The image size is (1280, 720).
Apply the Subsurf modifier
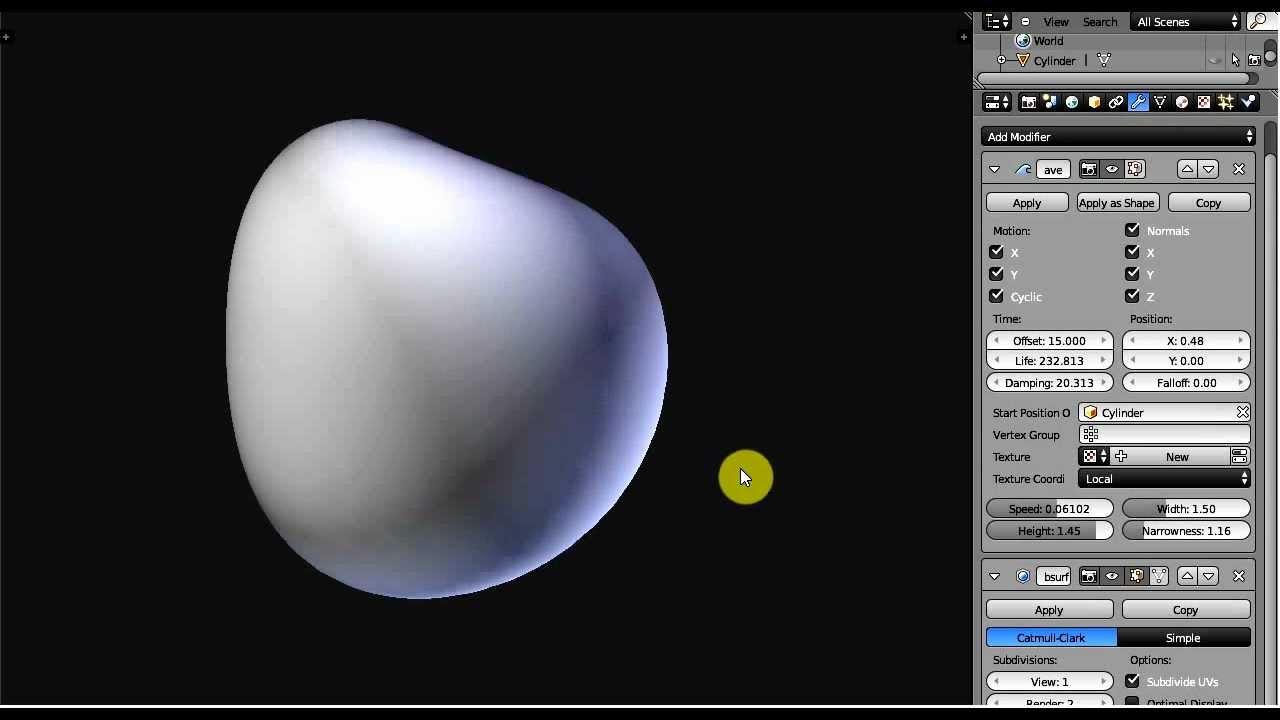click(x=1049, y=610)
